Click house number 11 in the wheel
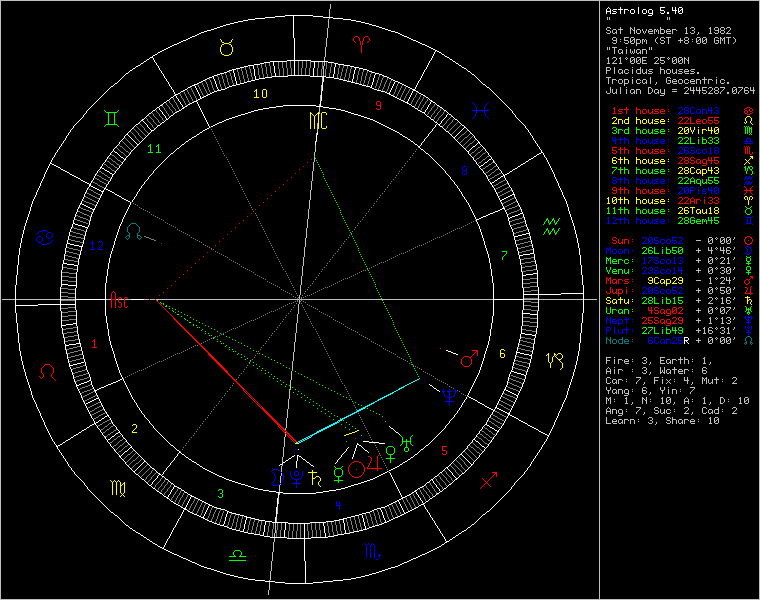 154,149
